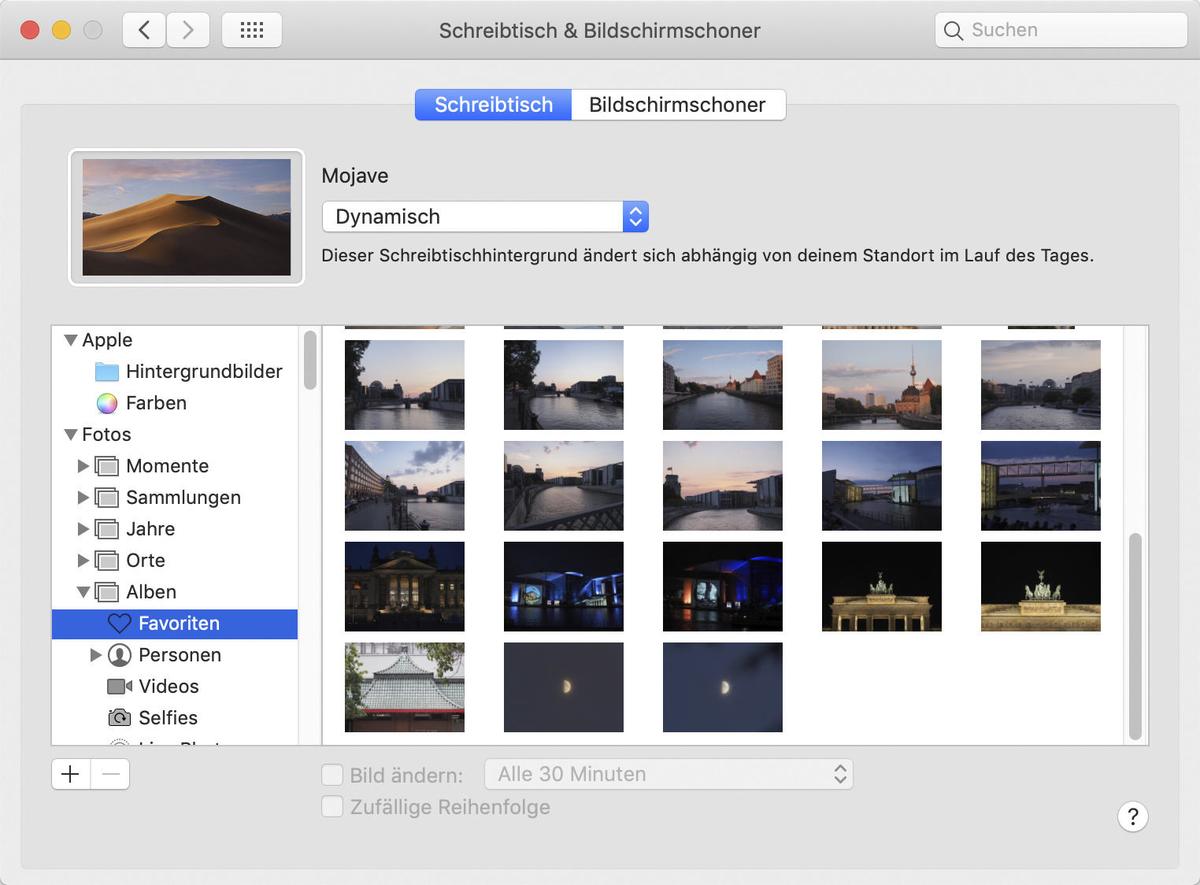Click the search magnifier icon
This screenshot has width=1200, height=885.
[x=954, y=30]
